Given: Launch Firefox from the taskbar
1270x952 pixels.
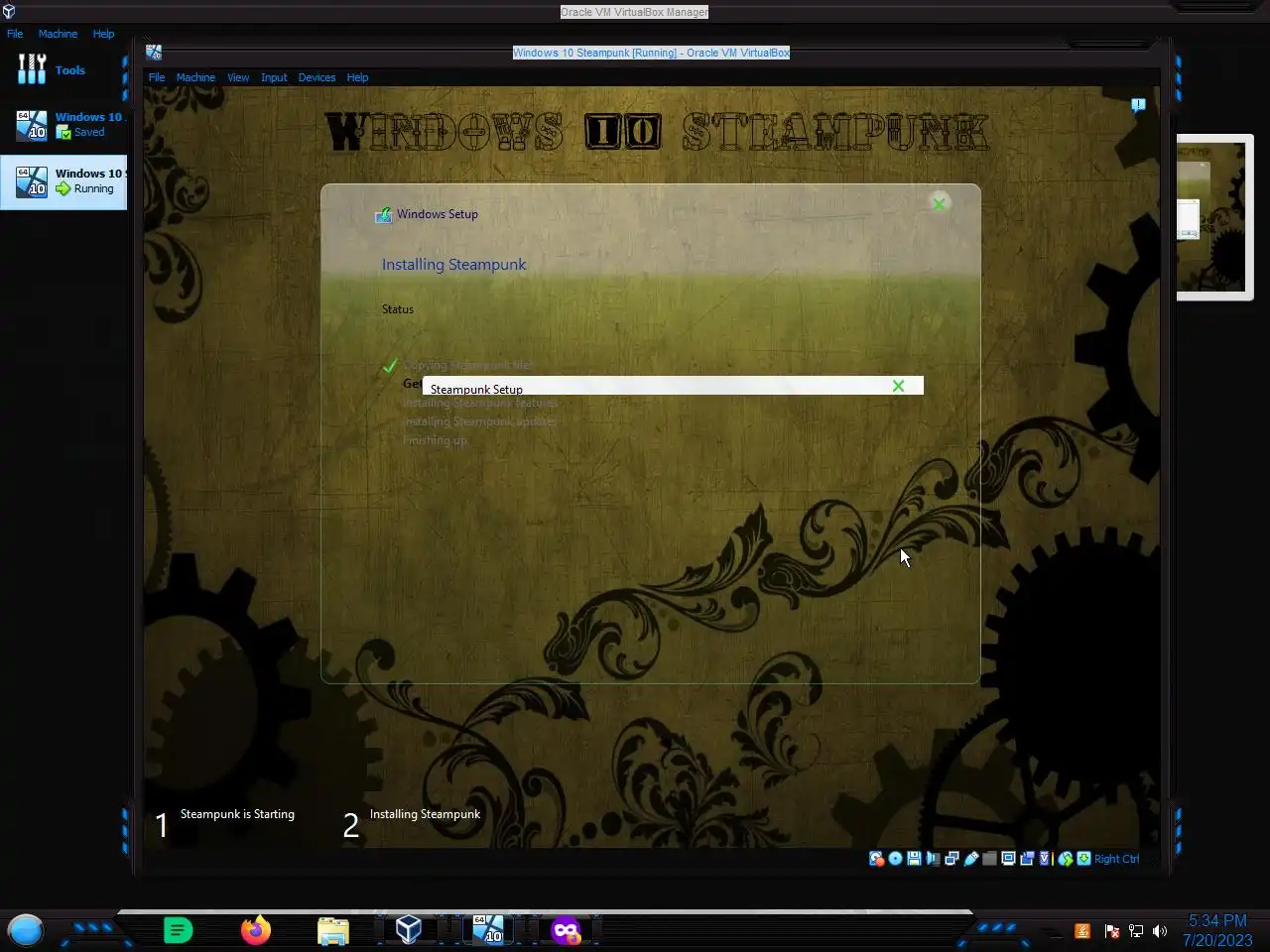Looking at the screenshot, I should (256, 930).
